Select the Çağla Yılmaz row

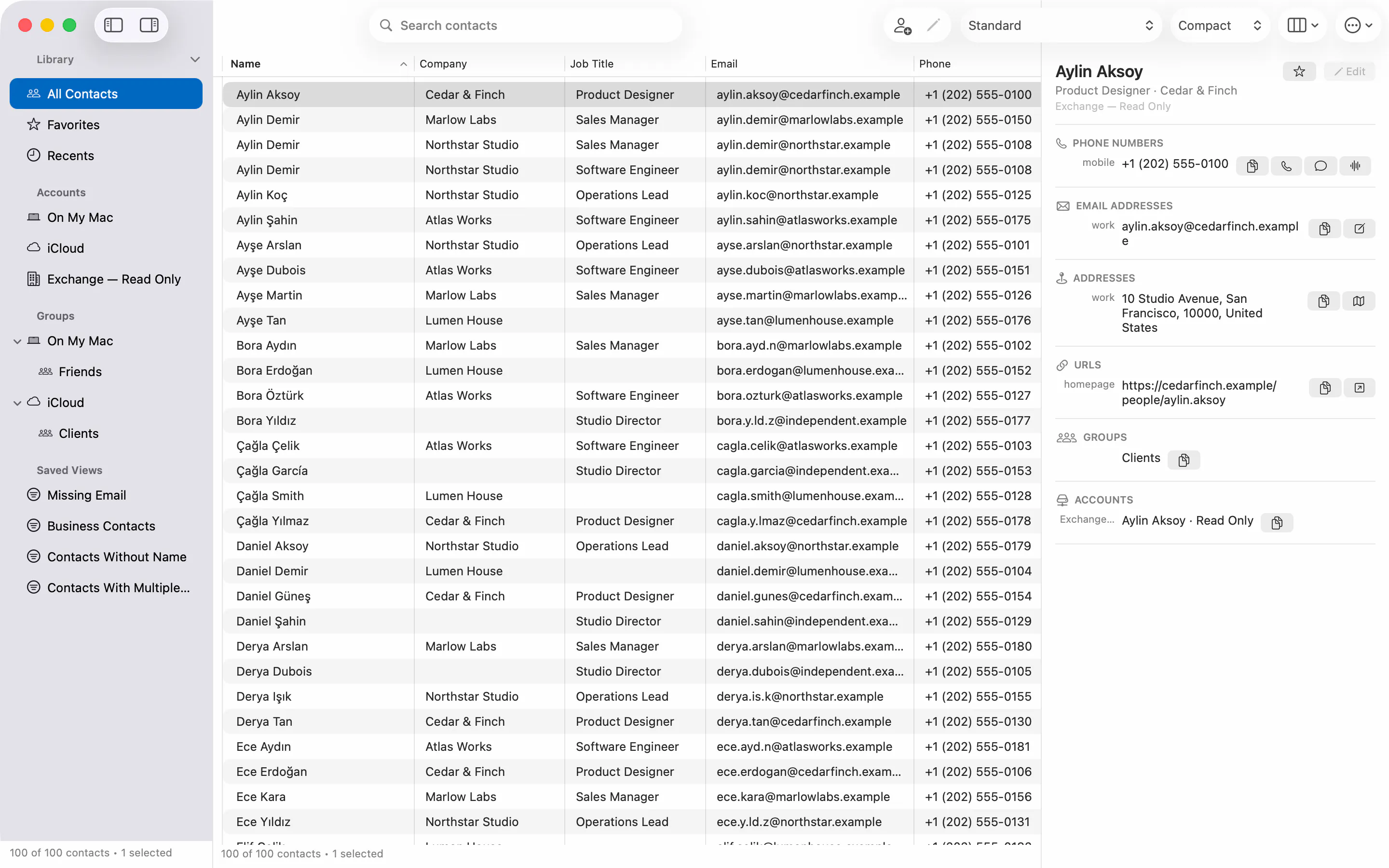pyautogui.click(x=631, y=521)
